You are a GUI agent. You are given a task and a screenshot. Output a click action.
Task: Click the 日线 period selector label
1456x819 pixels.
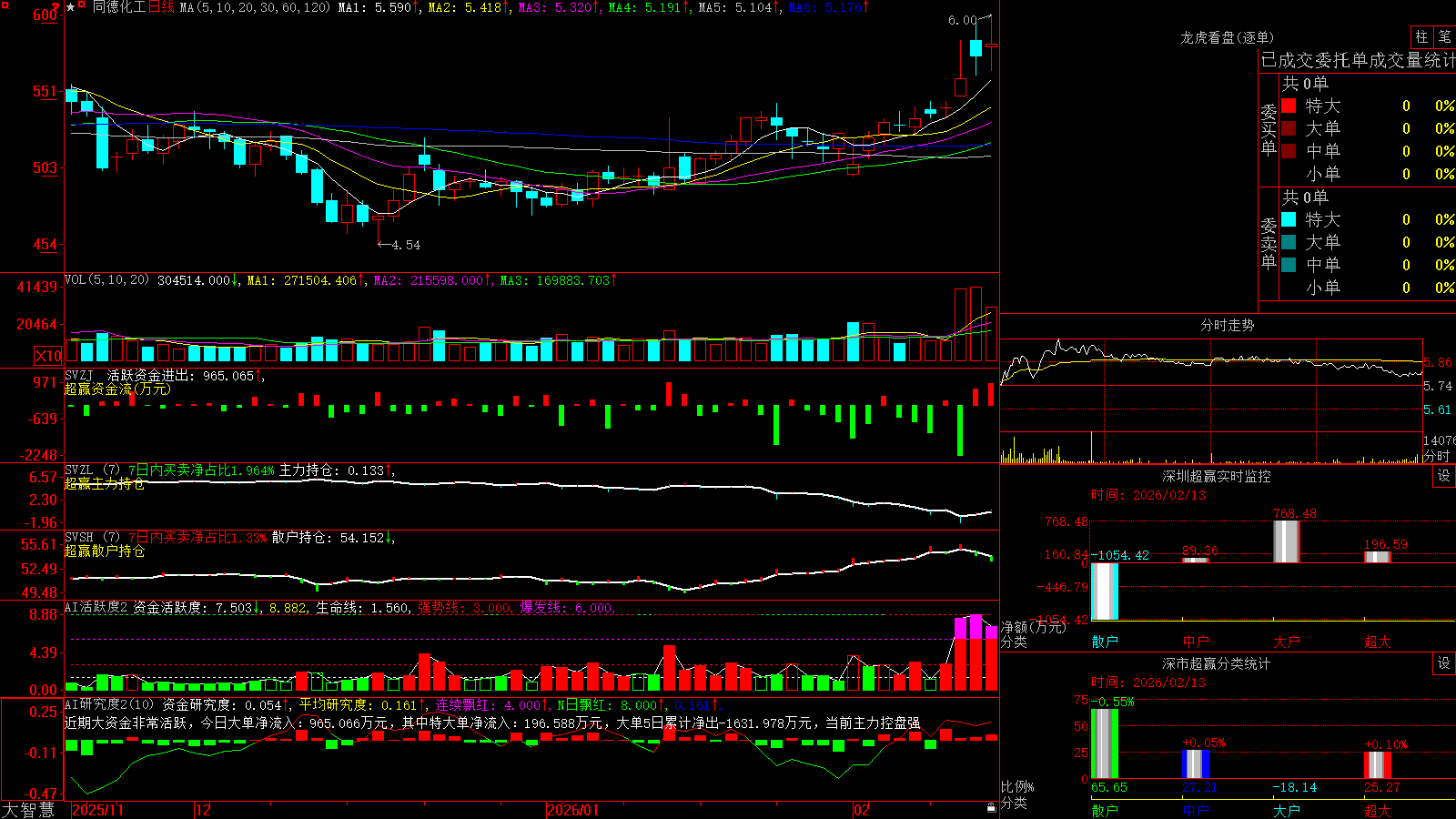click(x=161, y=7)
